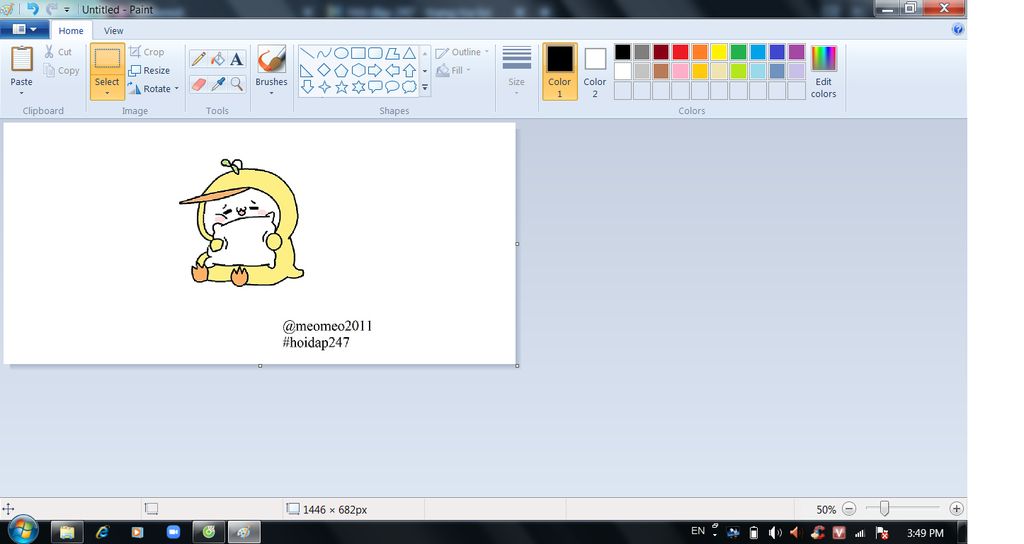Choose the Cloud callout shape
The height and width of the screenshot is (544, 1024).
click(409, 87)
